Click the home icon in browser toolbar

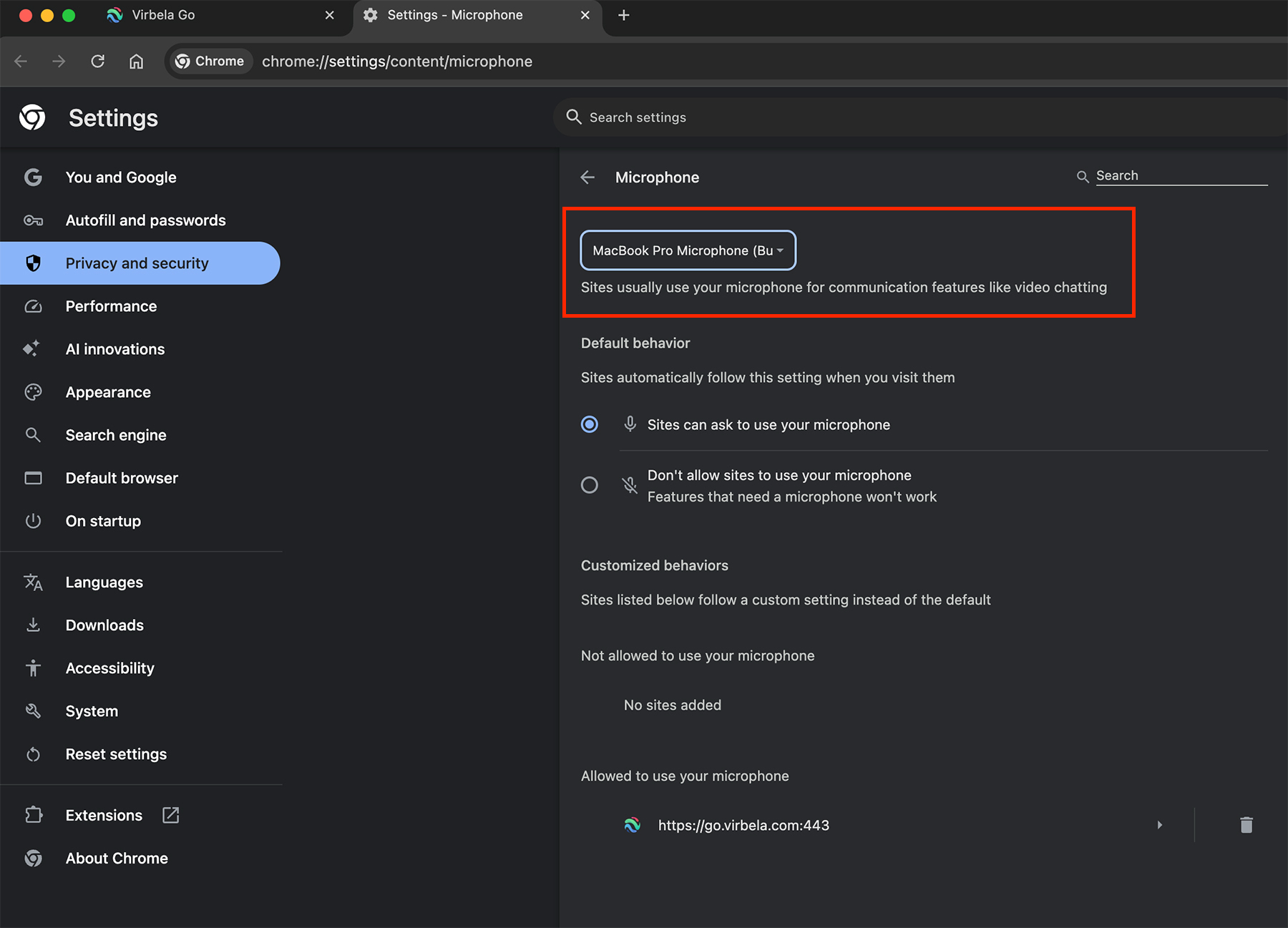pyautogui.click(x=136, y=62)
